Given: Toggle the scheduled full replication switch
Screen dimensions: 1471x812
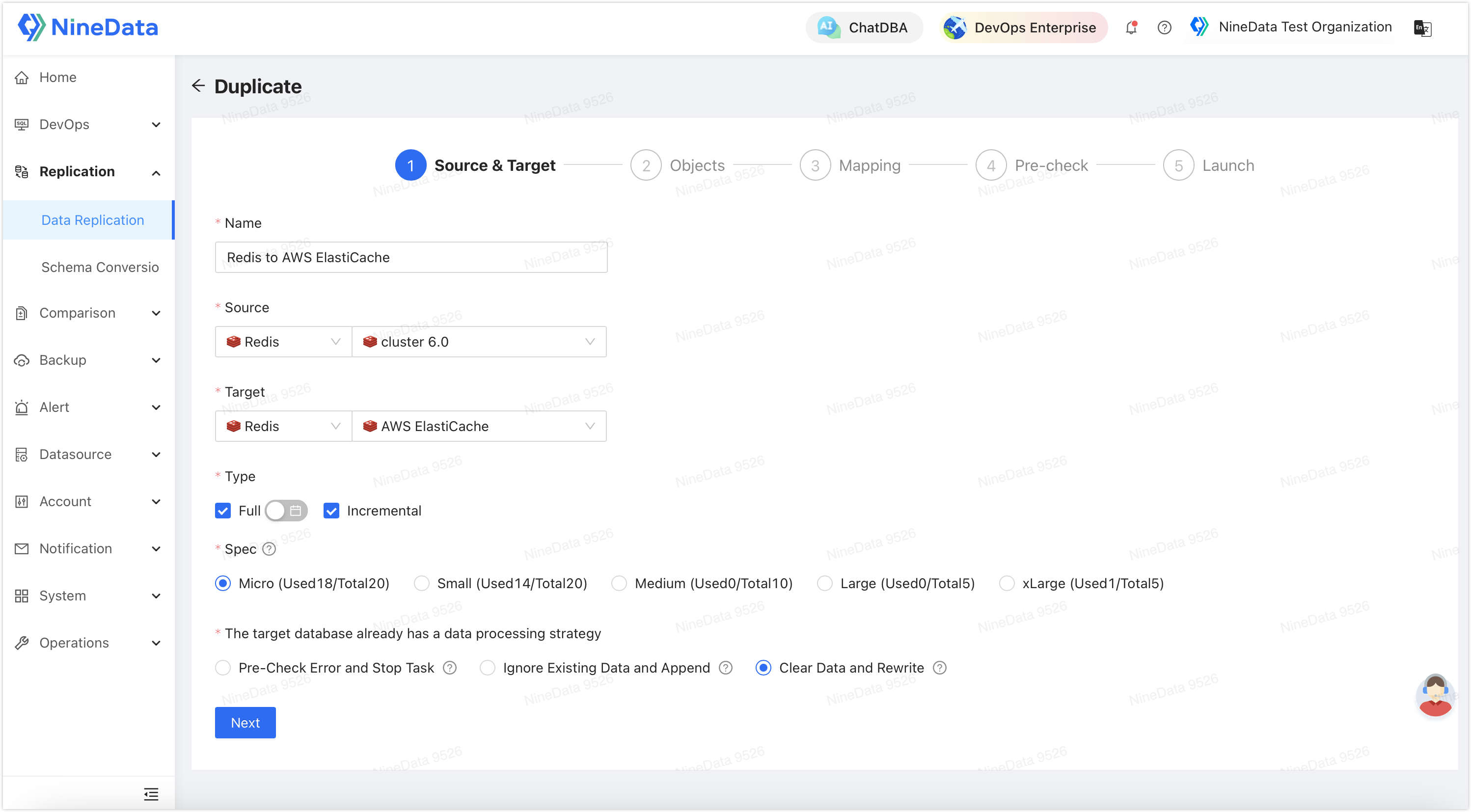Looking at the screenshot, I should tap(286, 511).
